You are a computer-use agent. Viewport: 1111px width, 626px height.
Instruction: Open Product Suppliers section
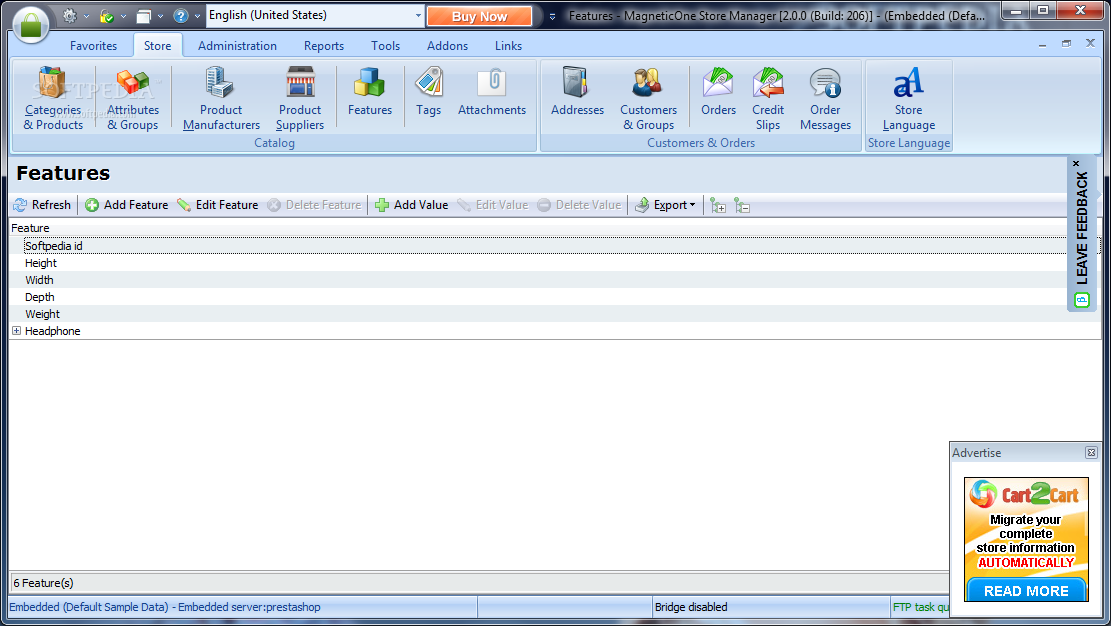(x=300, y=99)
